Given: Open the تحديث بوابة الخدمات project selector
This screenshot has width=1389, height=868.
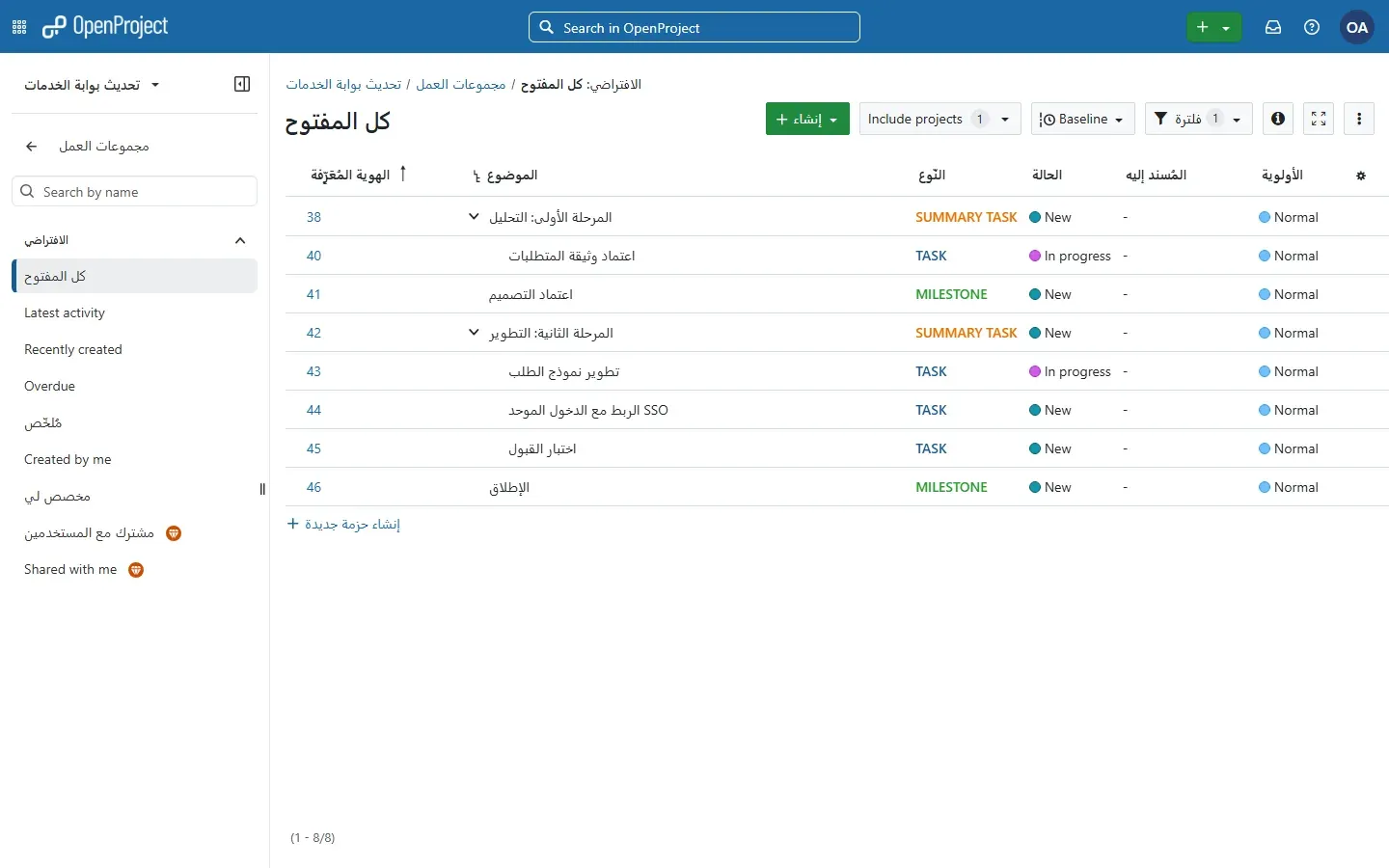Looking at the screenshot, I should [x=92, y=85].
